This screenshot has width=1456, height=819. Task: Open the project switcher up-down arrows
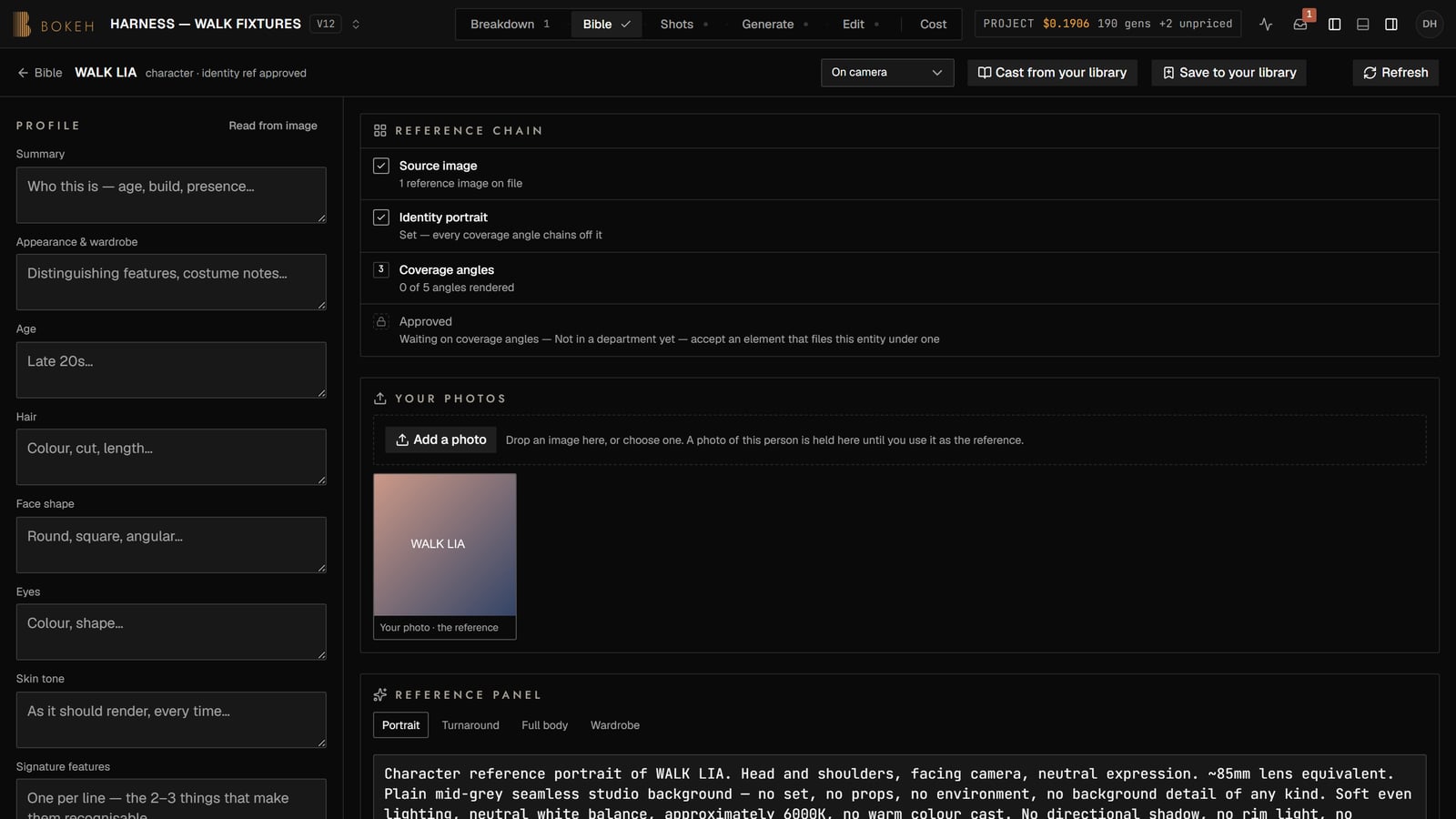pos(356,25)
